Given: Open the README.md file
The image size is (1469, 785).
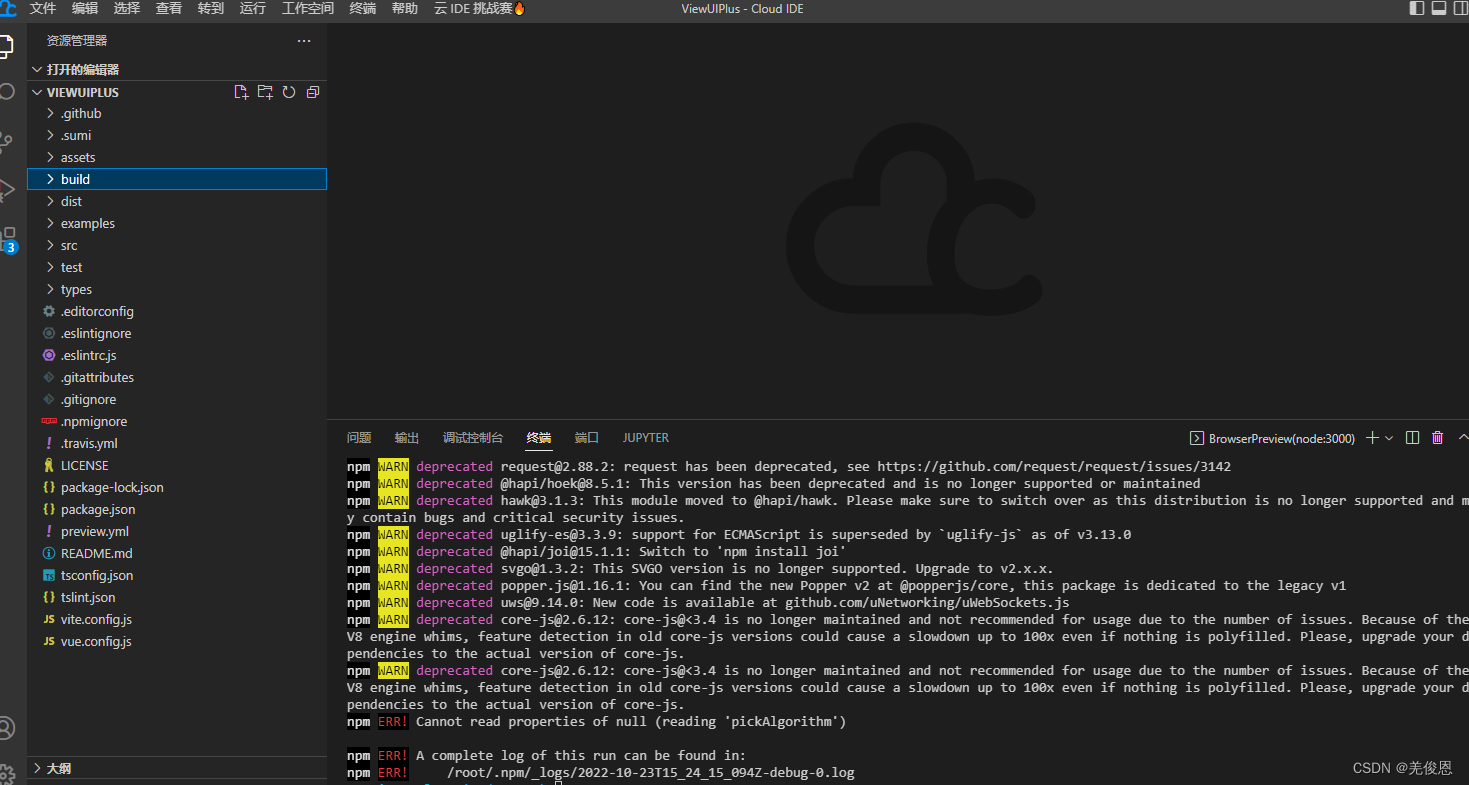Looking at the screenshot, I should pos(177,554).
